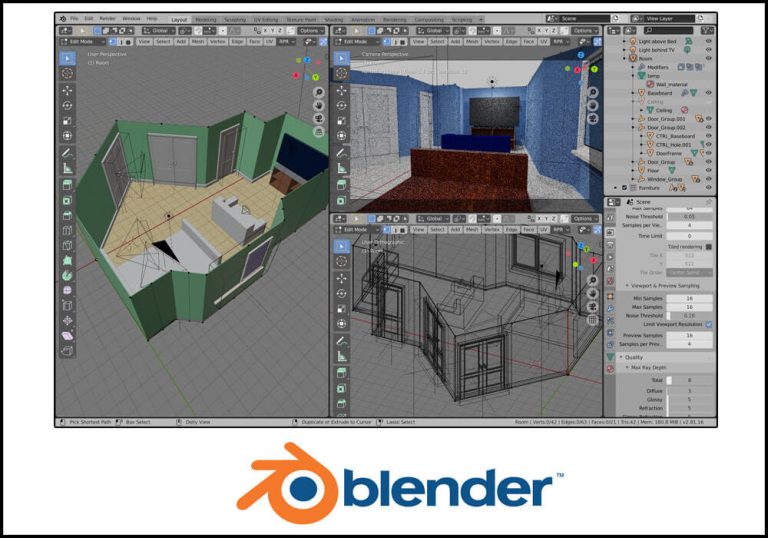Collapse the Viewport & Preview Sampling section

665,286
